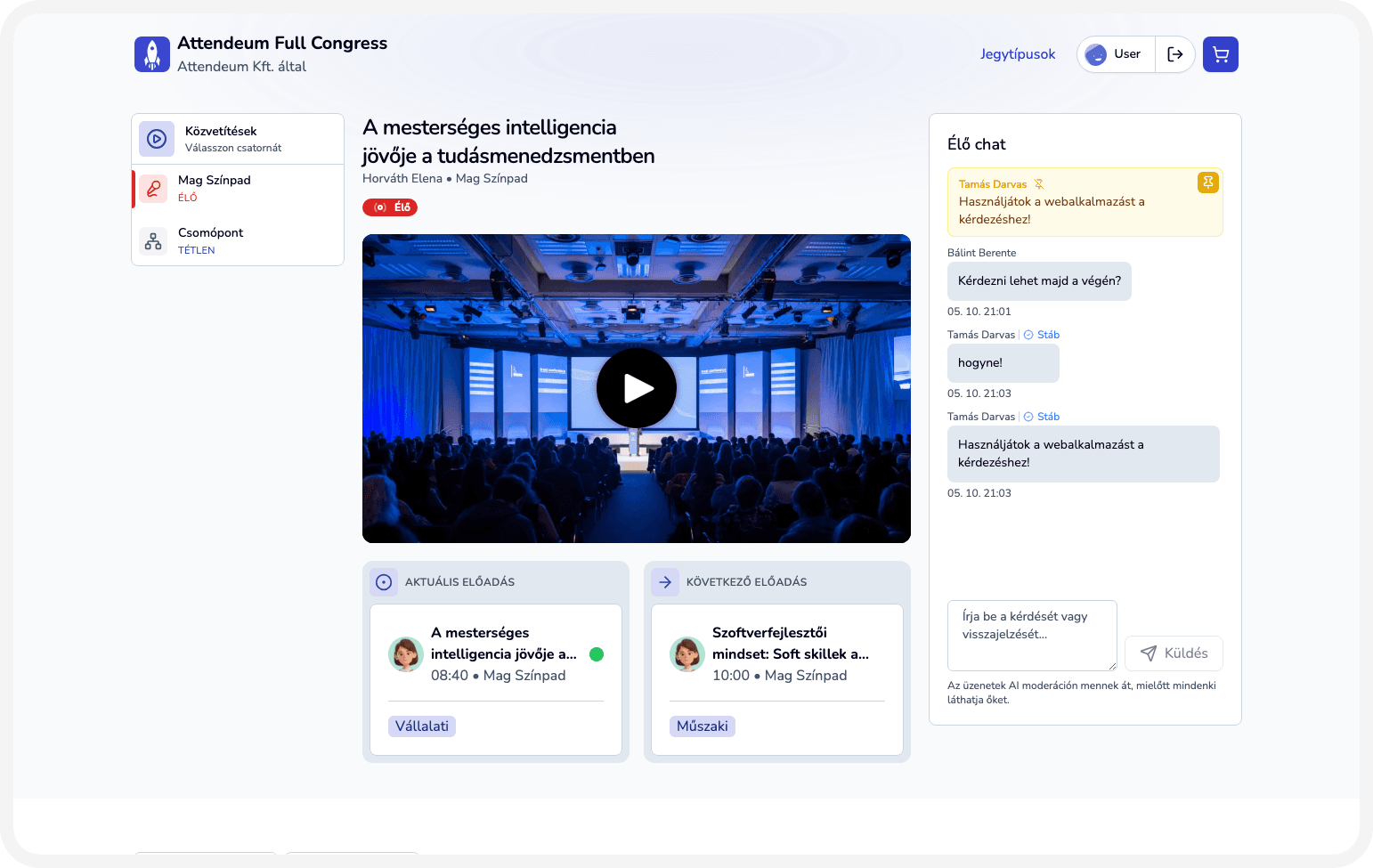This screenshot has width=1373, height=868.
Task: Click the Vállalati tag
Action: point(422,726)
